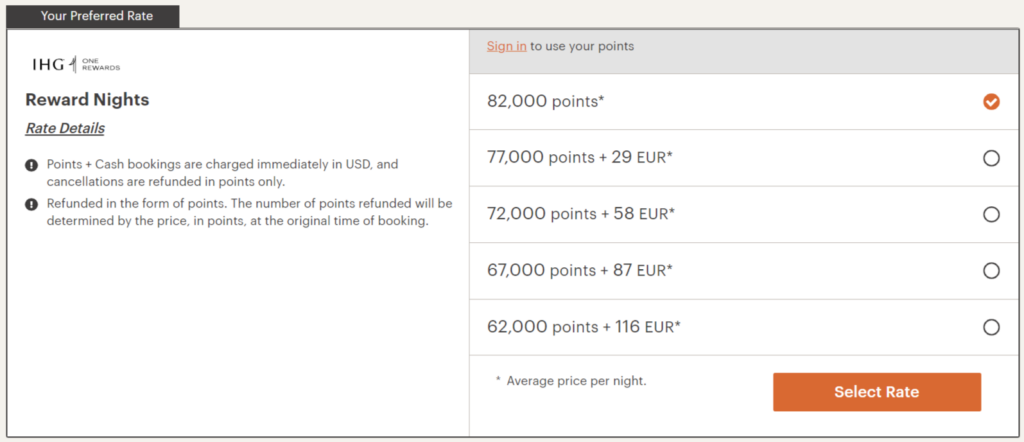Open the Rate Details link
This screenshot has height=442, width=1024.
click(x=65, y=128)
